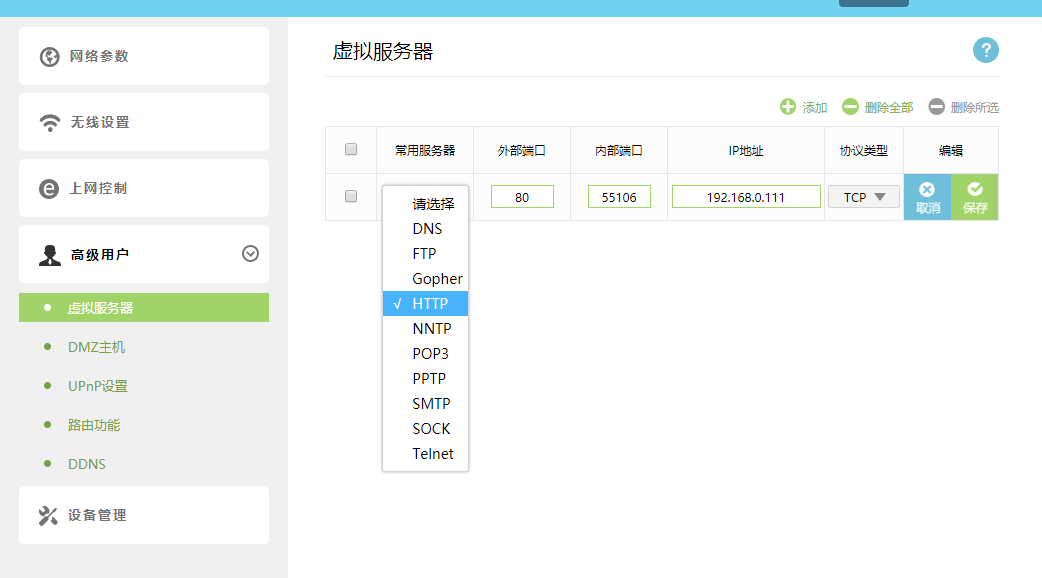Open the 路由功能 page
The image size is (1042, 578).
coord(94,425)
